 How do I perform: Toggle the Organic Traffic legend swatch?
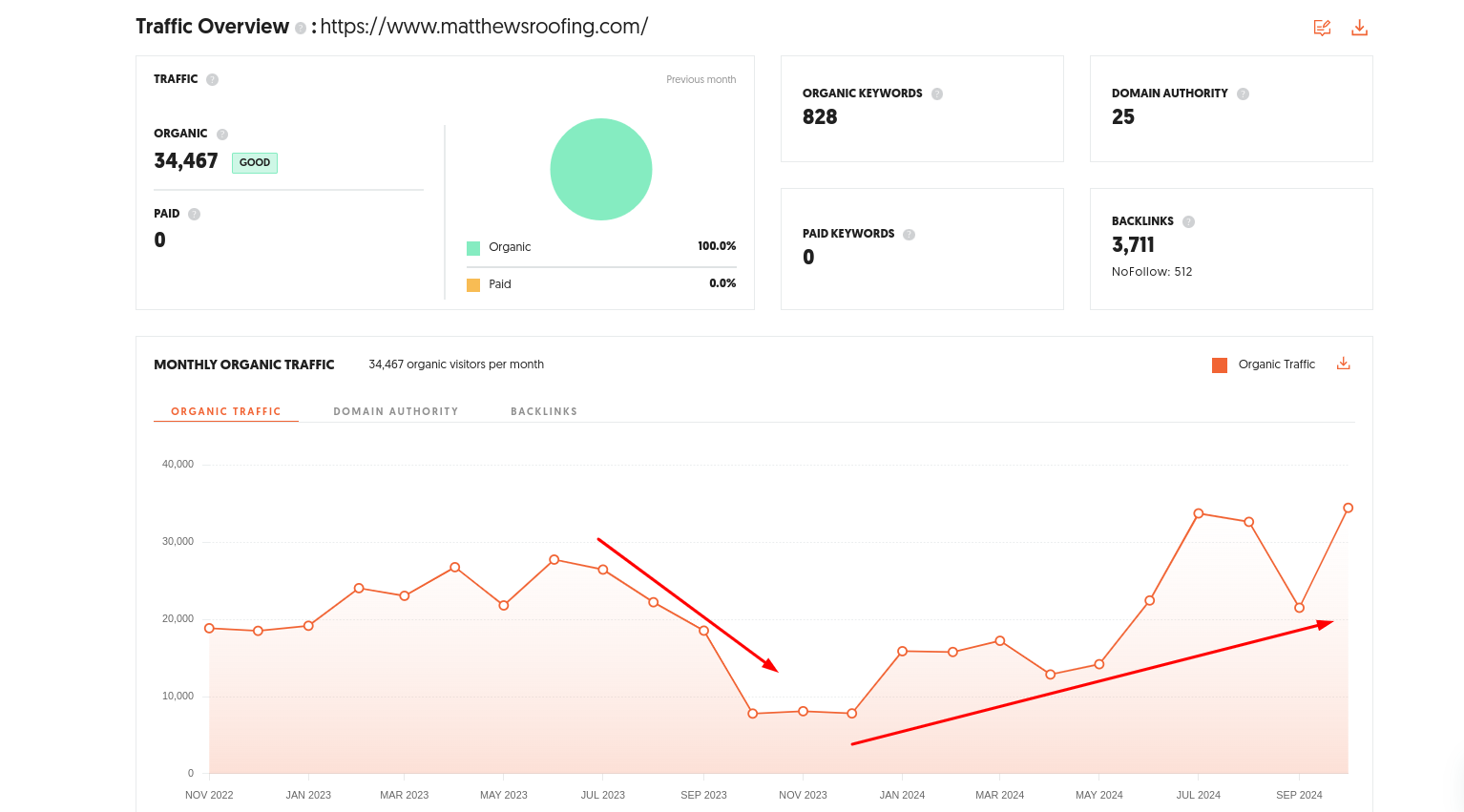pos(1220,365)
